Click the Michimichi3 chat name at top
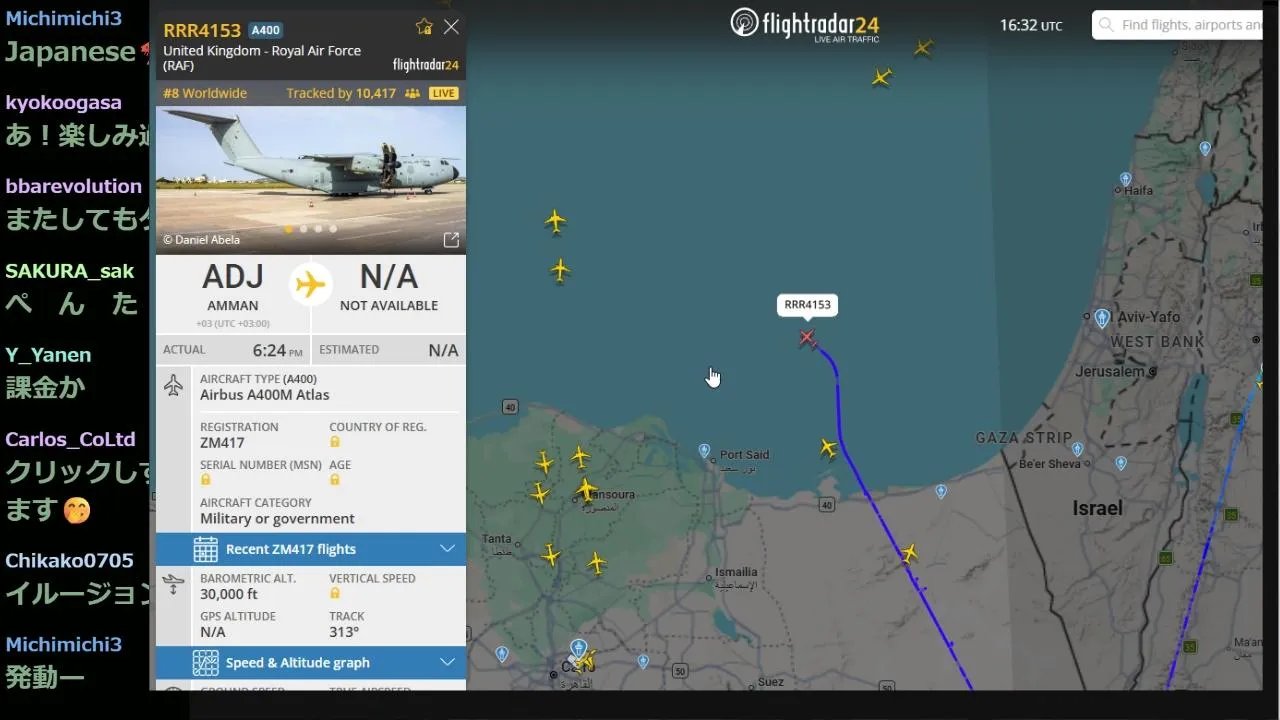Screen dimensions: 1280x720 [63, 18]
